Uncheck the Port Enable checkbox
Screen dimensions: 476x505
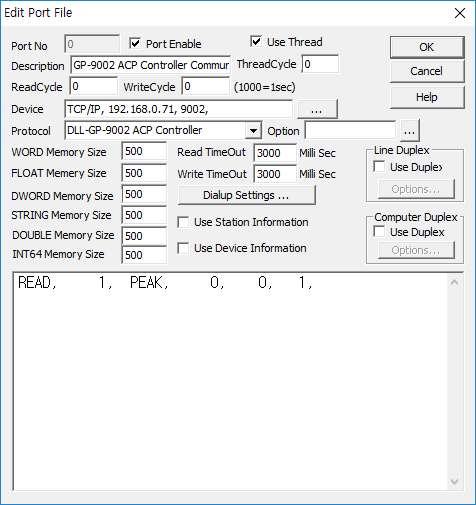click(135, 43)
